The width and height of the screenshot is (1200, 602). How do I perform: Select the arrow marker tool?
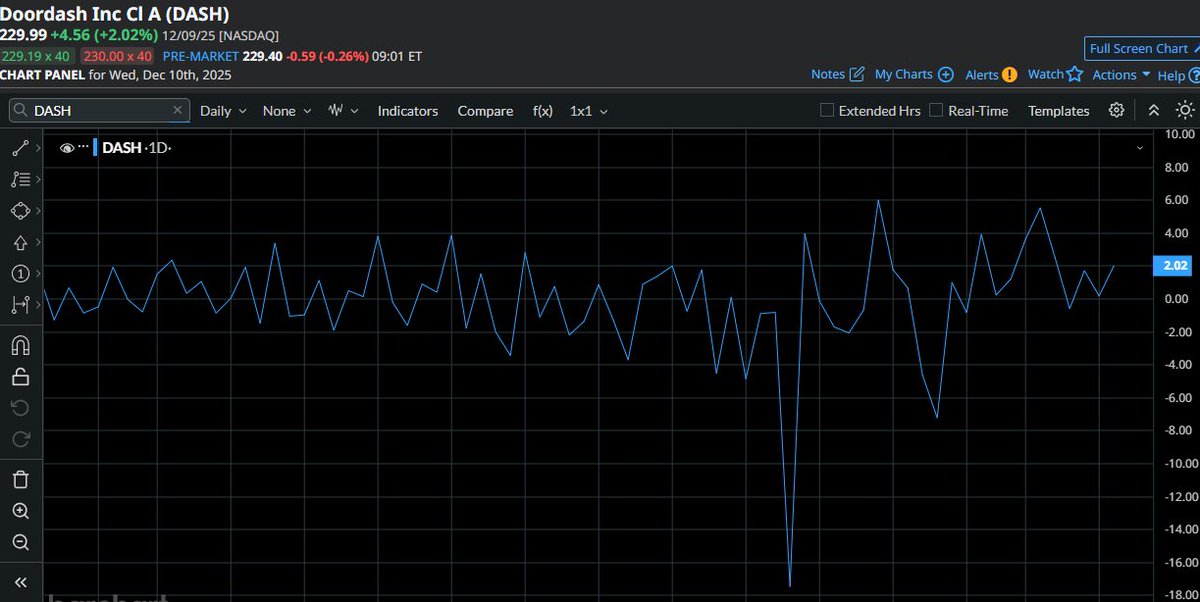click(x=20, y=242)
